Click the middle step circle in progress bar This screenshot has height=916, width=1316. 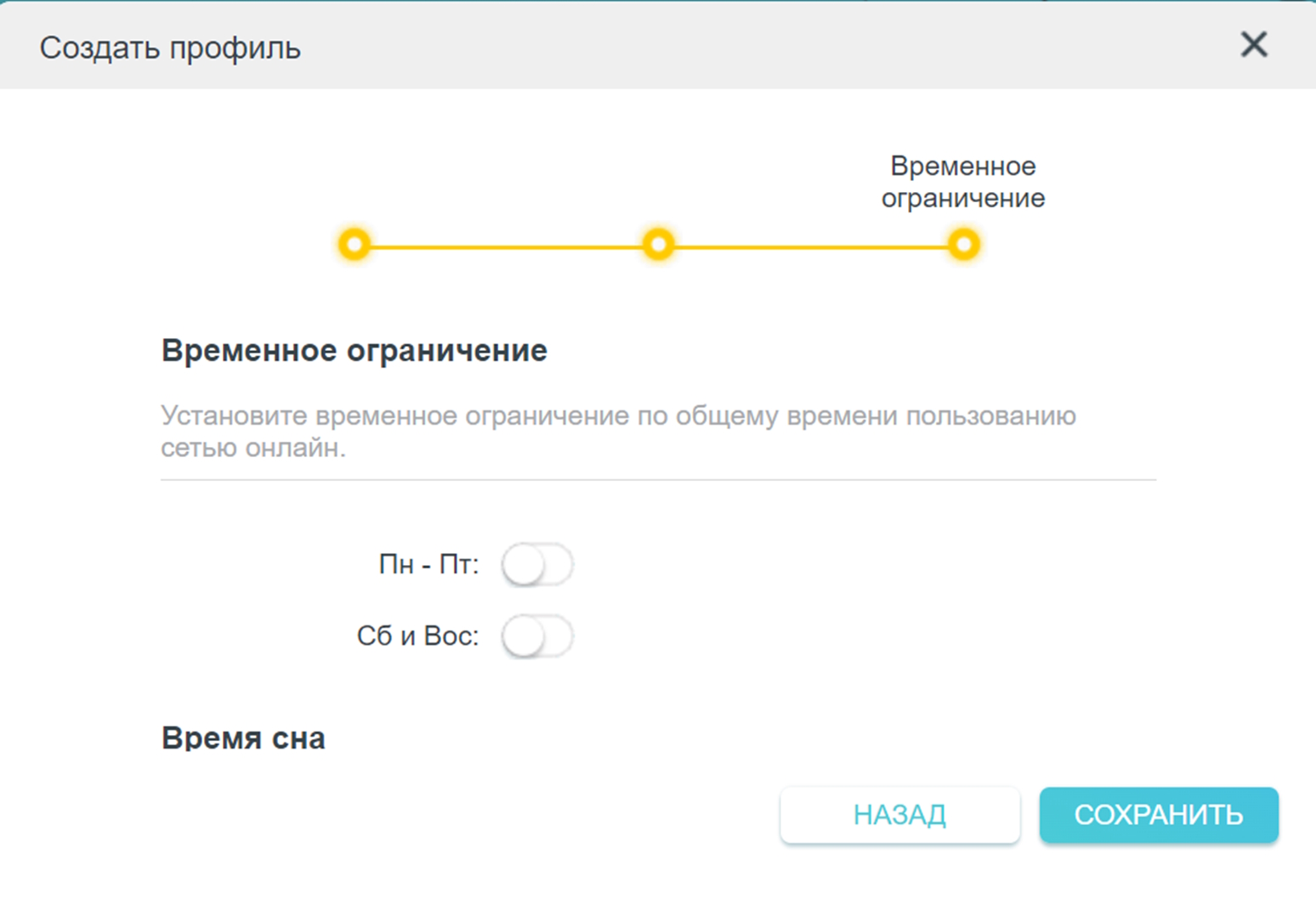click(x=658, y=245)
